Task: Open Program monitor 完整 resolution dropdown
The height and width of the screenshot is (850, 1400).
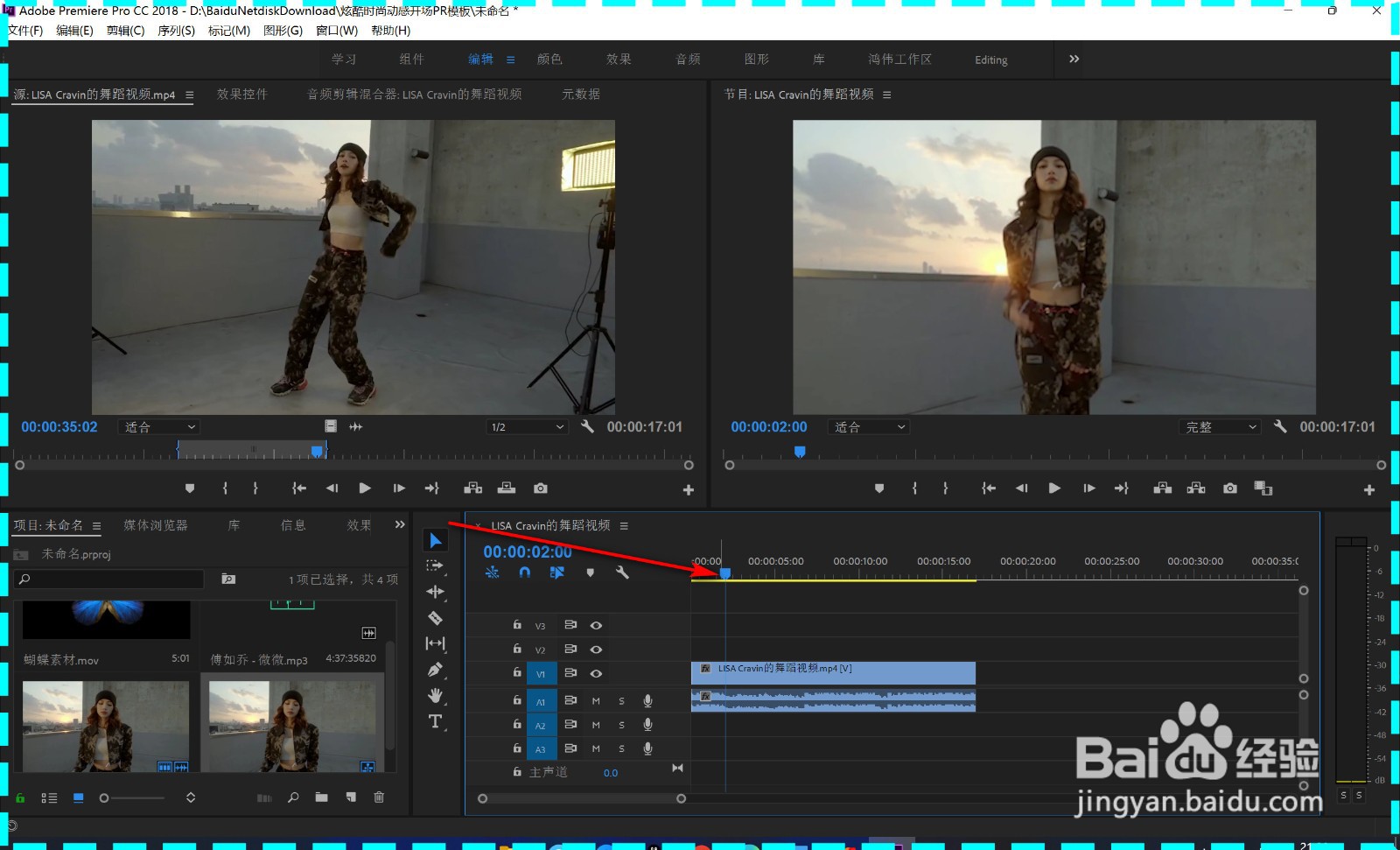Action: 1220,427
